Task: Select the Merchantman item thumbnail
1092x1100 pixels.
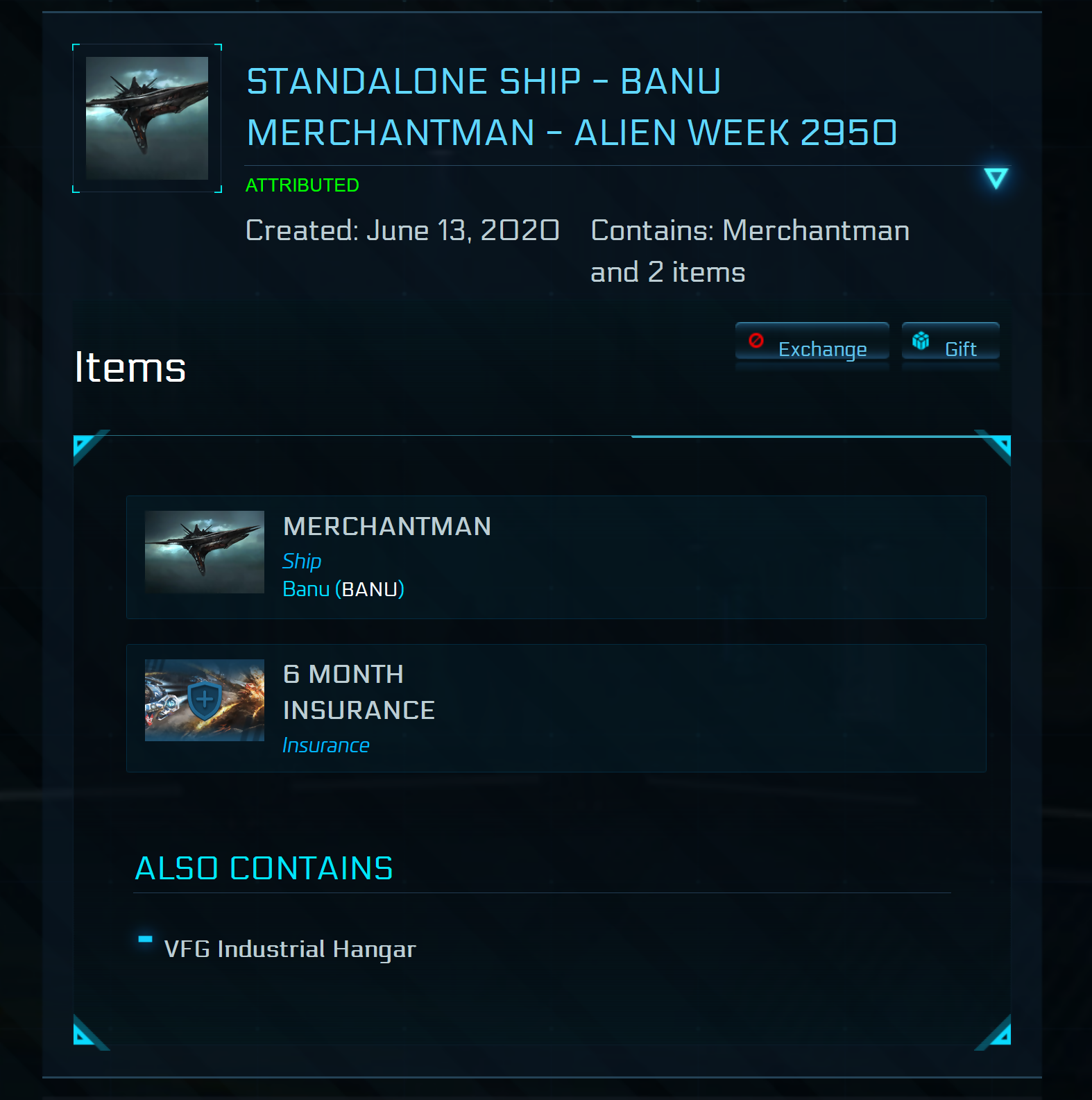Action: (205, 552)
